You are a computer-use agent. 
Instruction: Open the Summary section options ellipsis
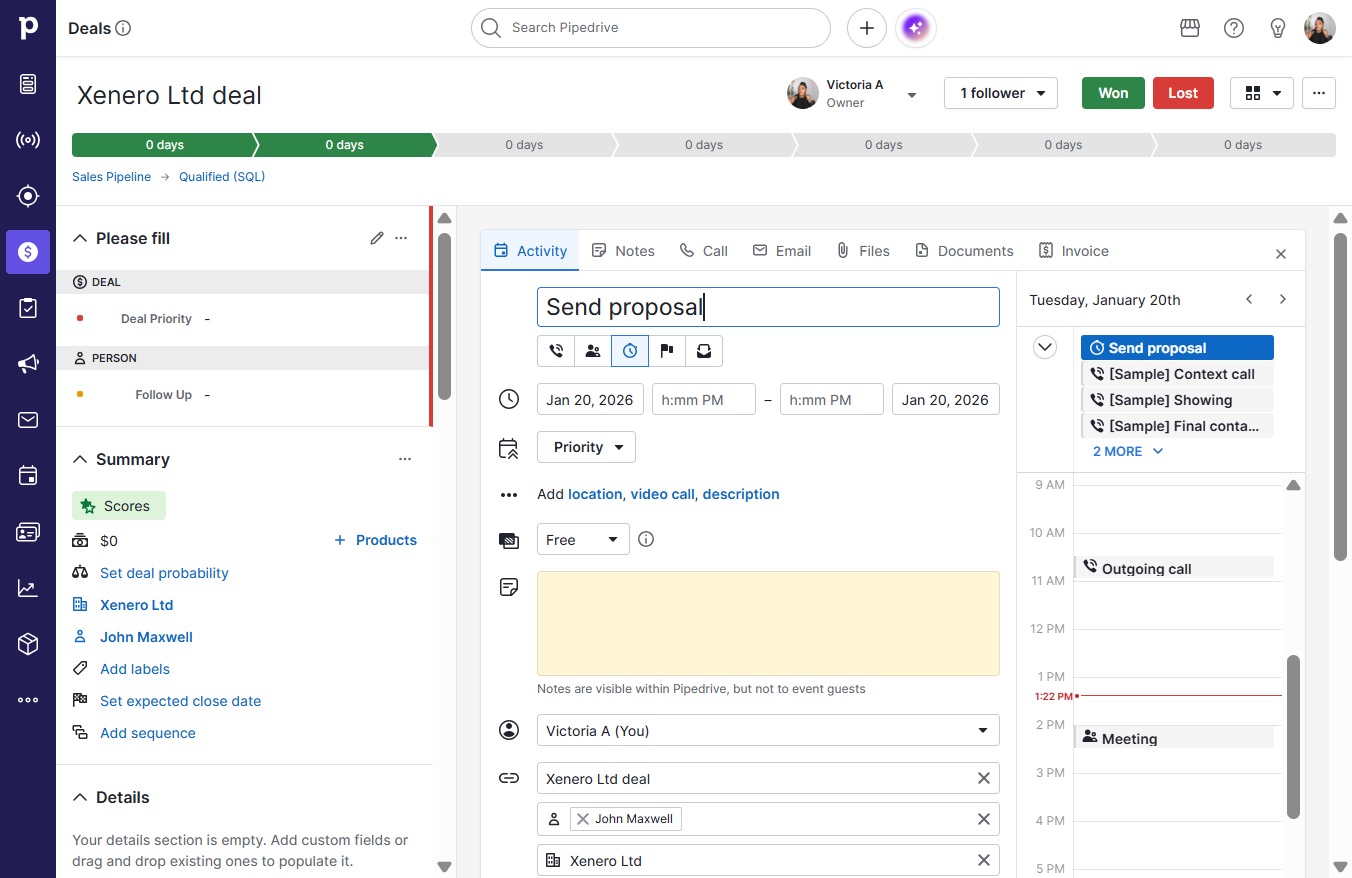405,459
